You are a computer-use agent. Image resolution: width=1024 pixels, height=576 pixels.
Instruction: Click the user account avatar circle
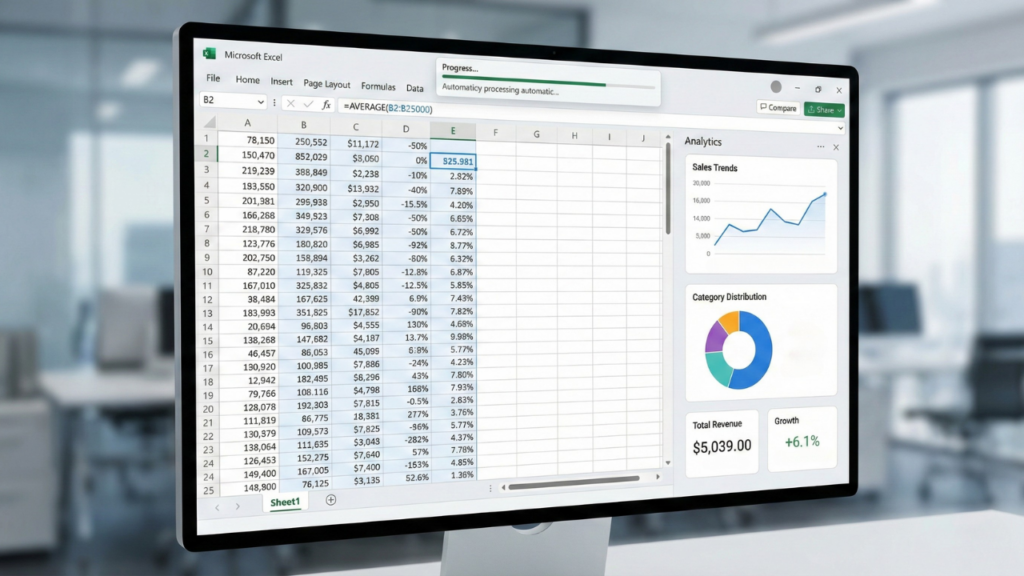pyautogui.click(x=776, y=88)
